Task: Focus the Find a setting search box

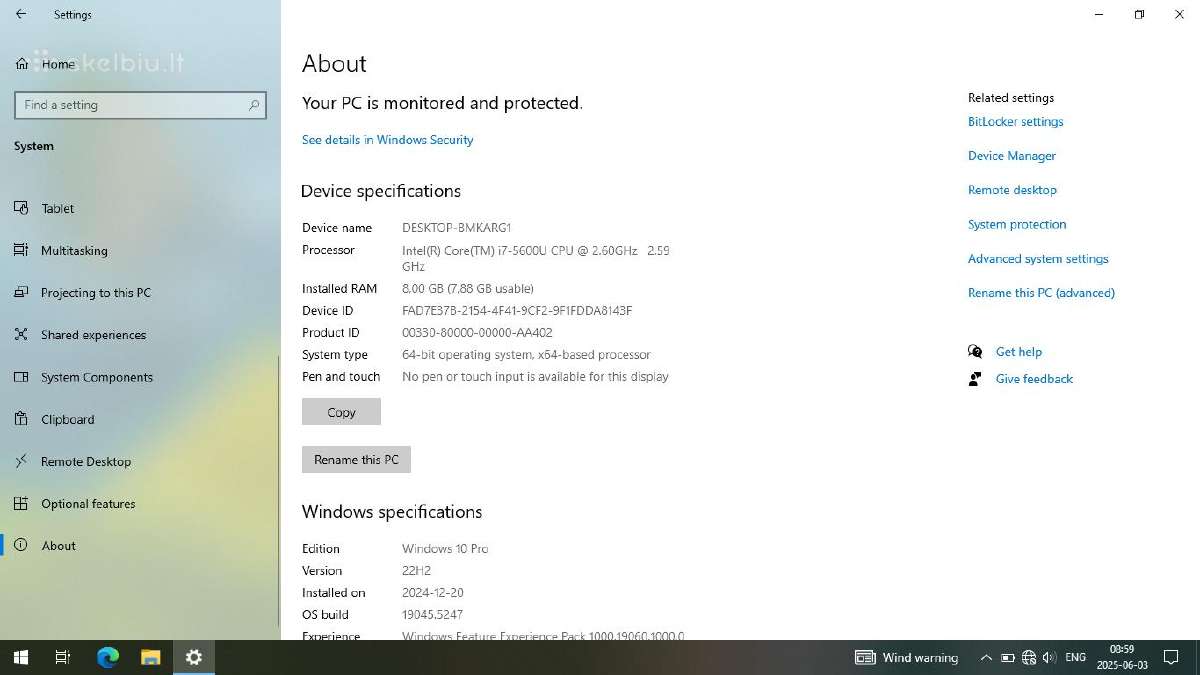Action: coord(140,105)
